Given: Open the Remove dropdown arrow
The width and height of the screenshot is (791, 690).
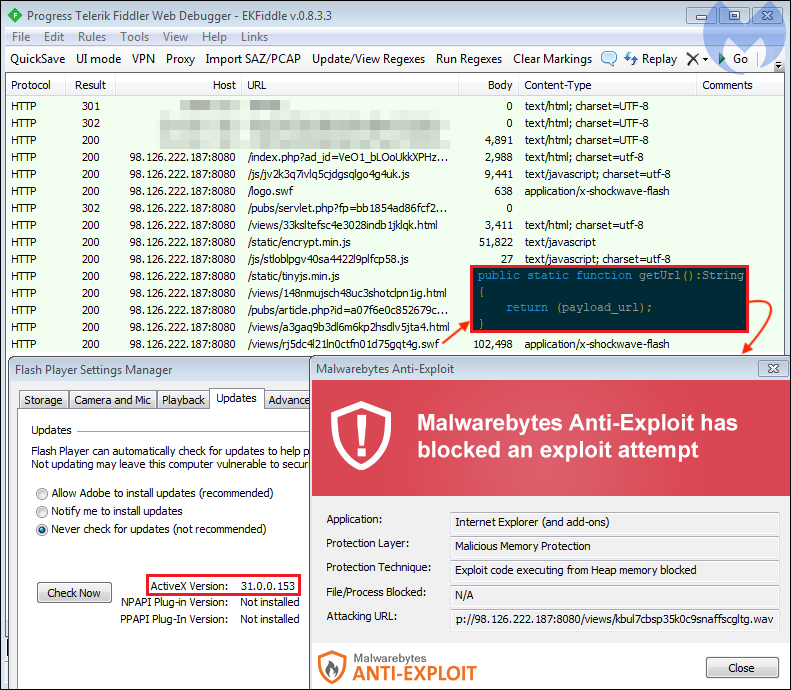Looking at the screenshot, I should click(x=705, y=60).
